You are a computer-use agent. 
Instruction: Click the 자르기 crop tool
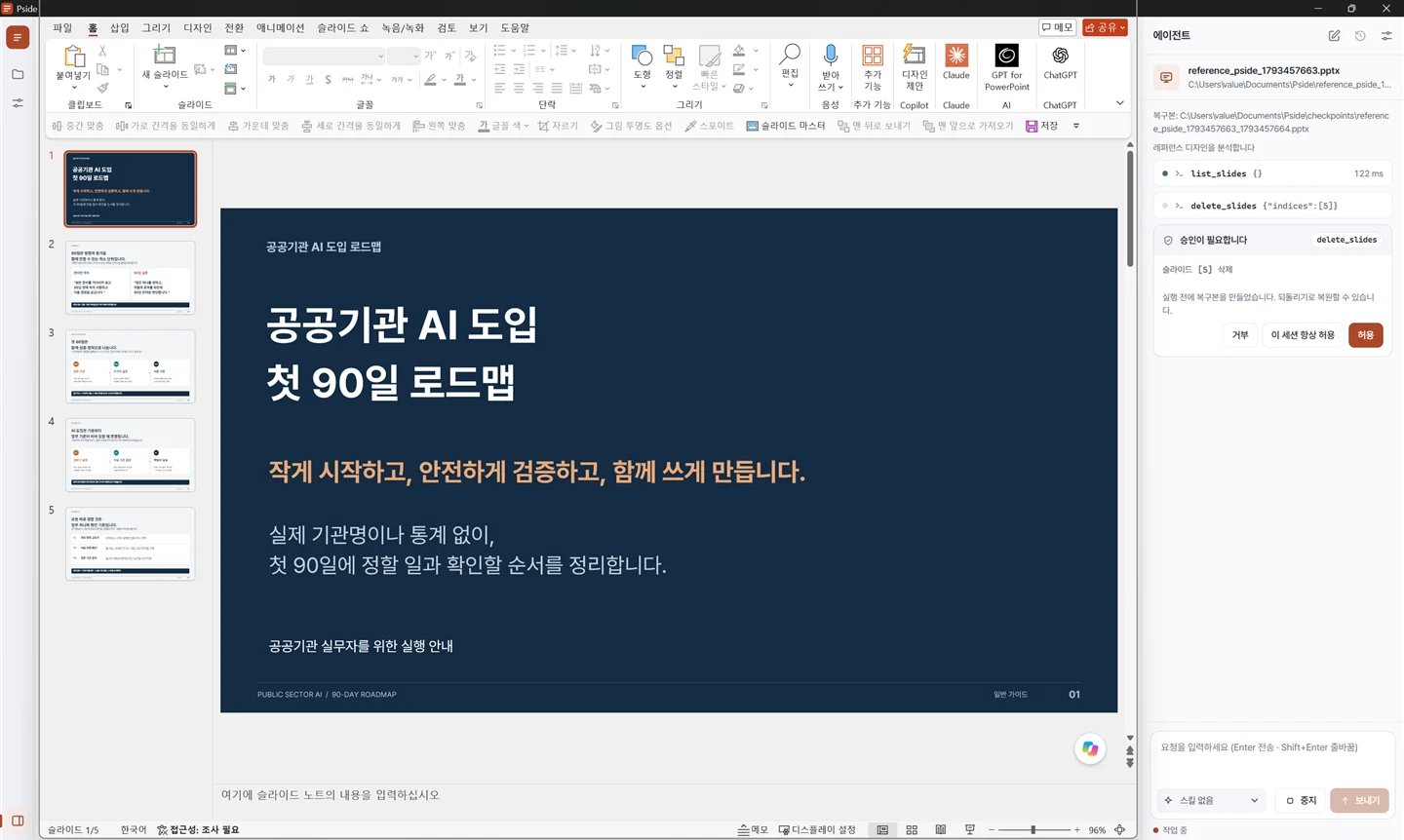click(558, 126)
